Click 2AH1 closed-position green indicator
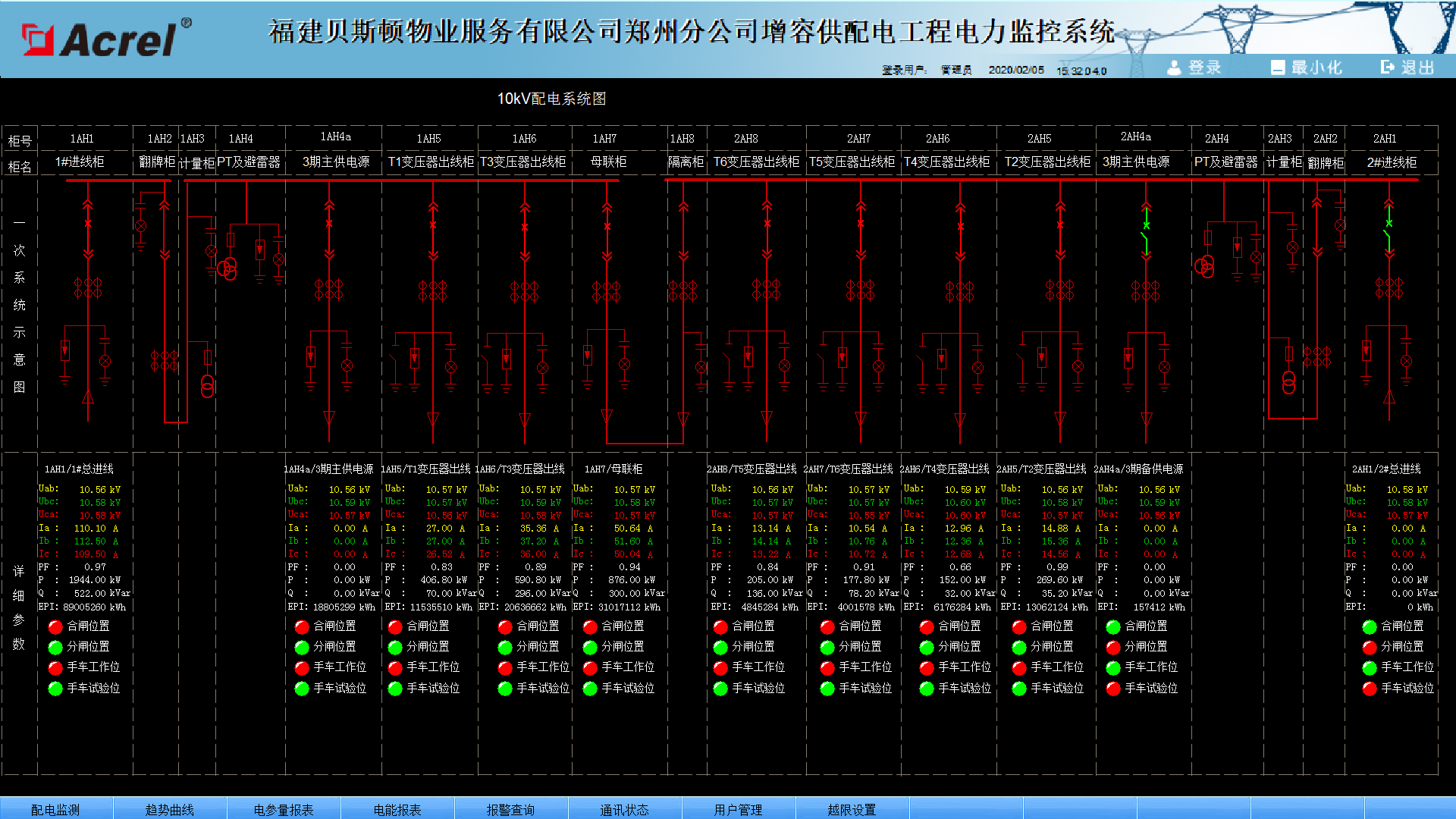This screenshot has height=819, width=1456. click(x=1369, y=626)
